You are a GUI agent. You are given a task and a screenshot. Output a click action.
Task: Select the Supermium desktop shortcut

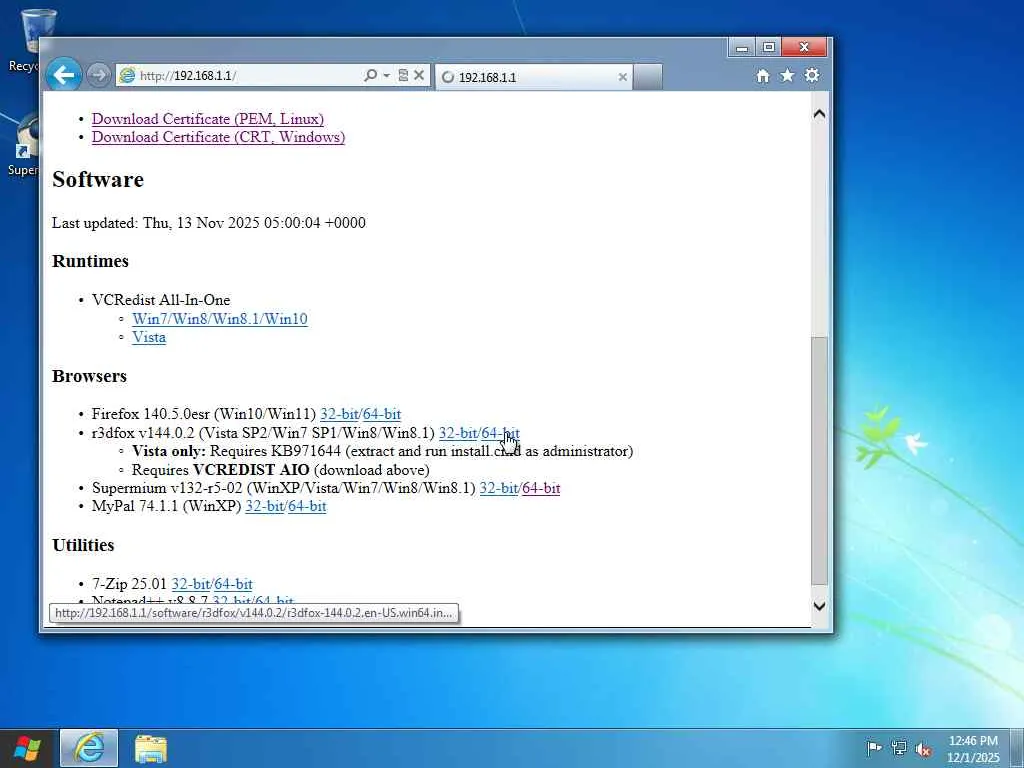pyautogui.click(x=26, y=145)
